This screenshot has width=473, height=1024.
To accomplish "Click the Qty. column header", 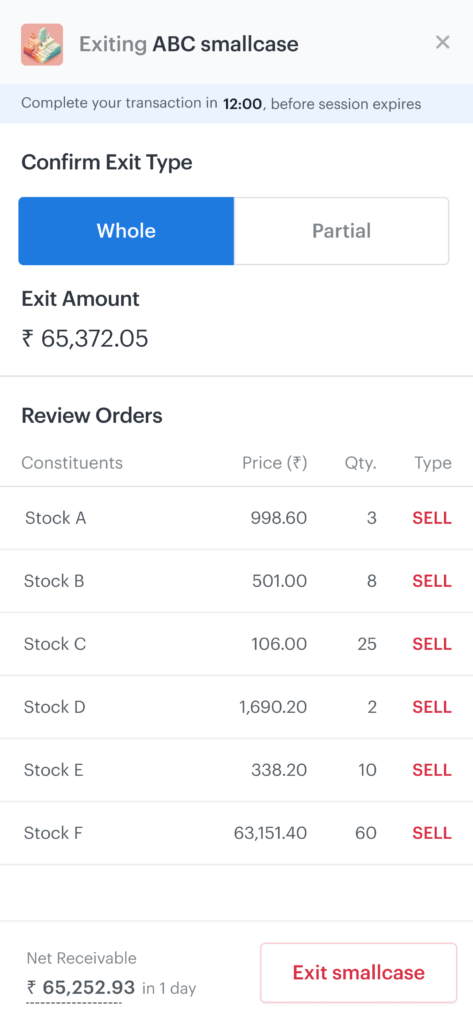I will 361,463.
